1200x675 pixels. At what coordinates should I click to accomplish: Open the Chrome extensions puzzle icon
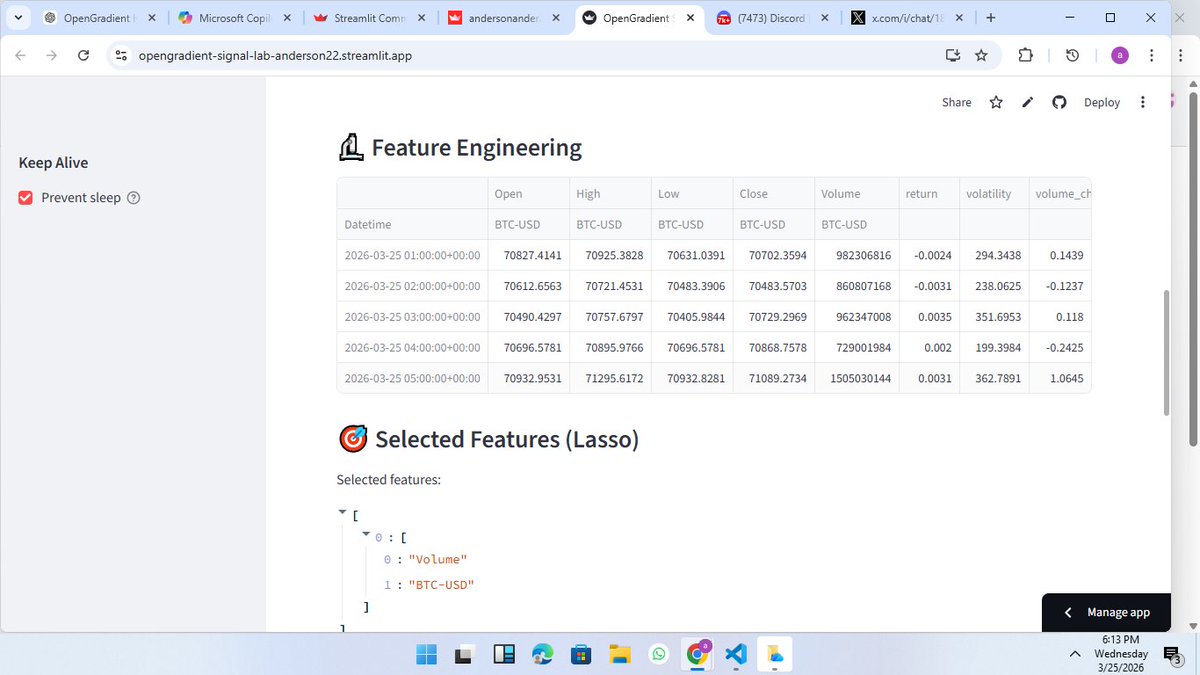[1025, 56]
